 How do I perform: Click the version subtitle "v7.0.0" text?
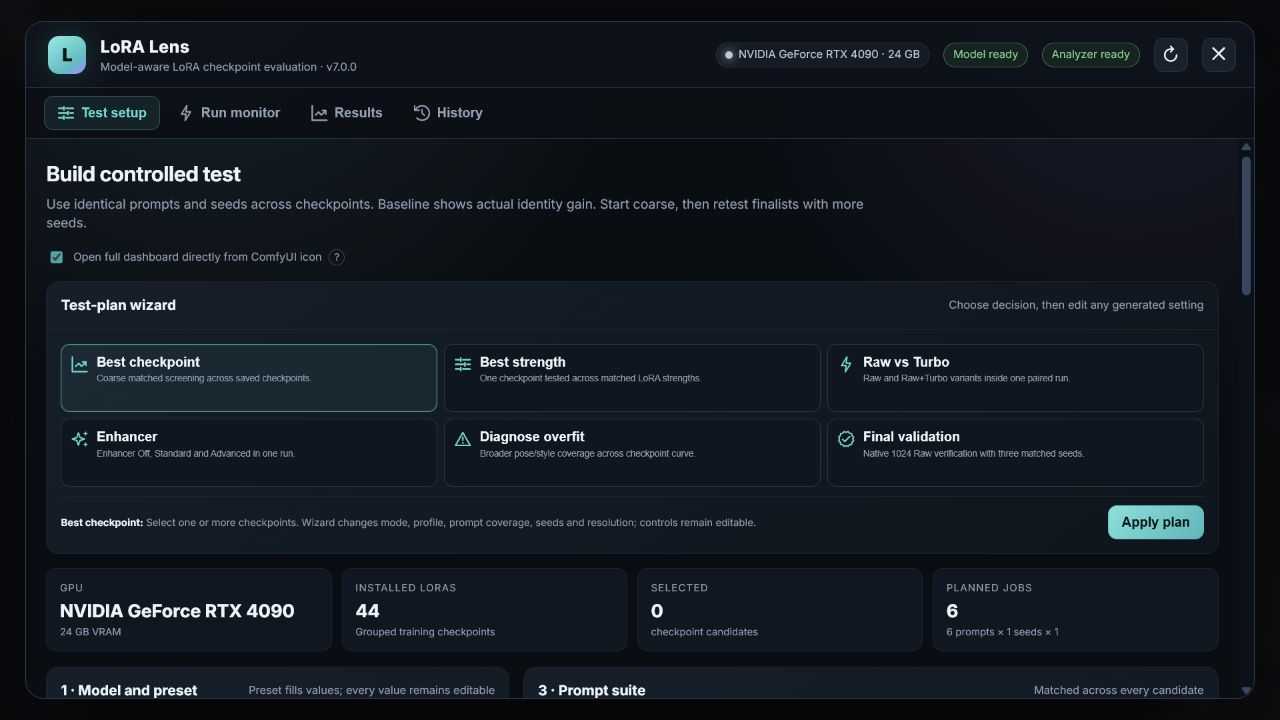click(341, 67)
